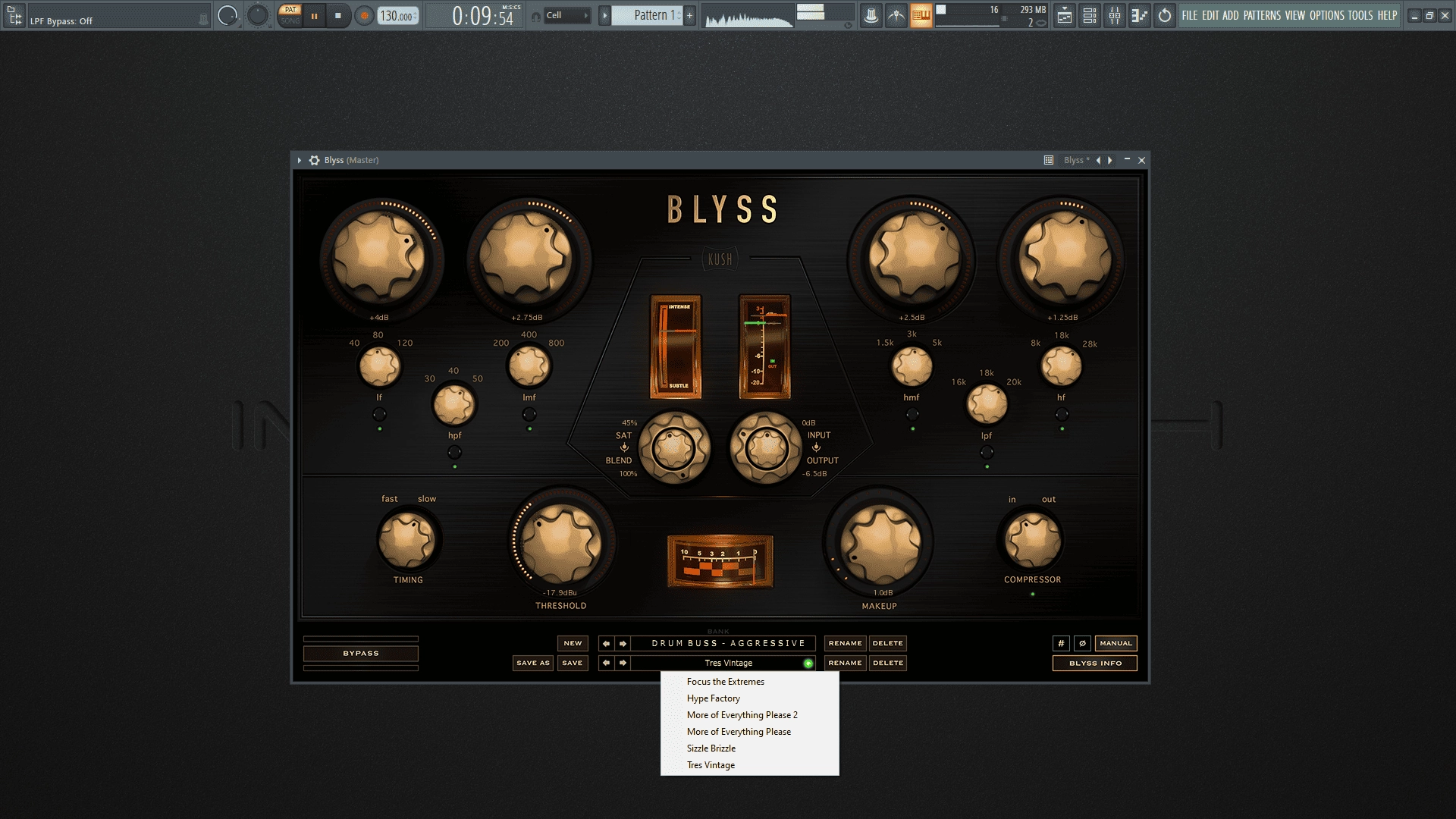Open the OPTIONS menu

point(1327,15)
